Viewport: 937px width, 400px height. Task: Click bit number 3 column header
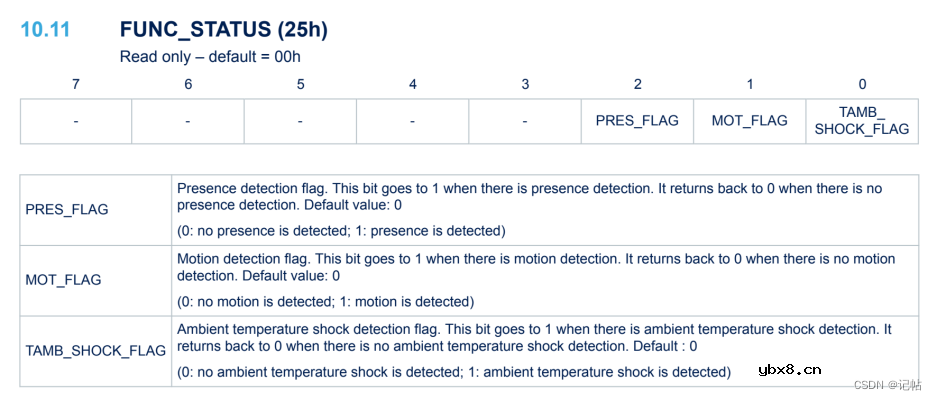pyautogui.click(x=525, y=85)
